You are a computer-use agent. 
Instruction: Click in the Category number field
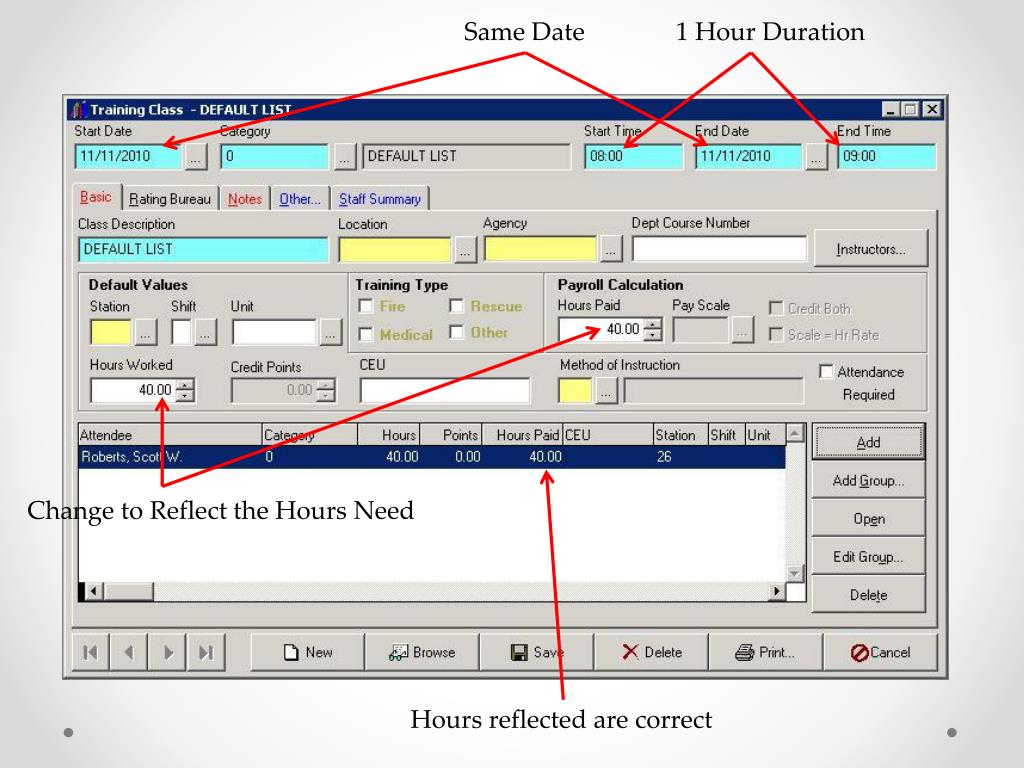coord(275,157)
